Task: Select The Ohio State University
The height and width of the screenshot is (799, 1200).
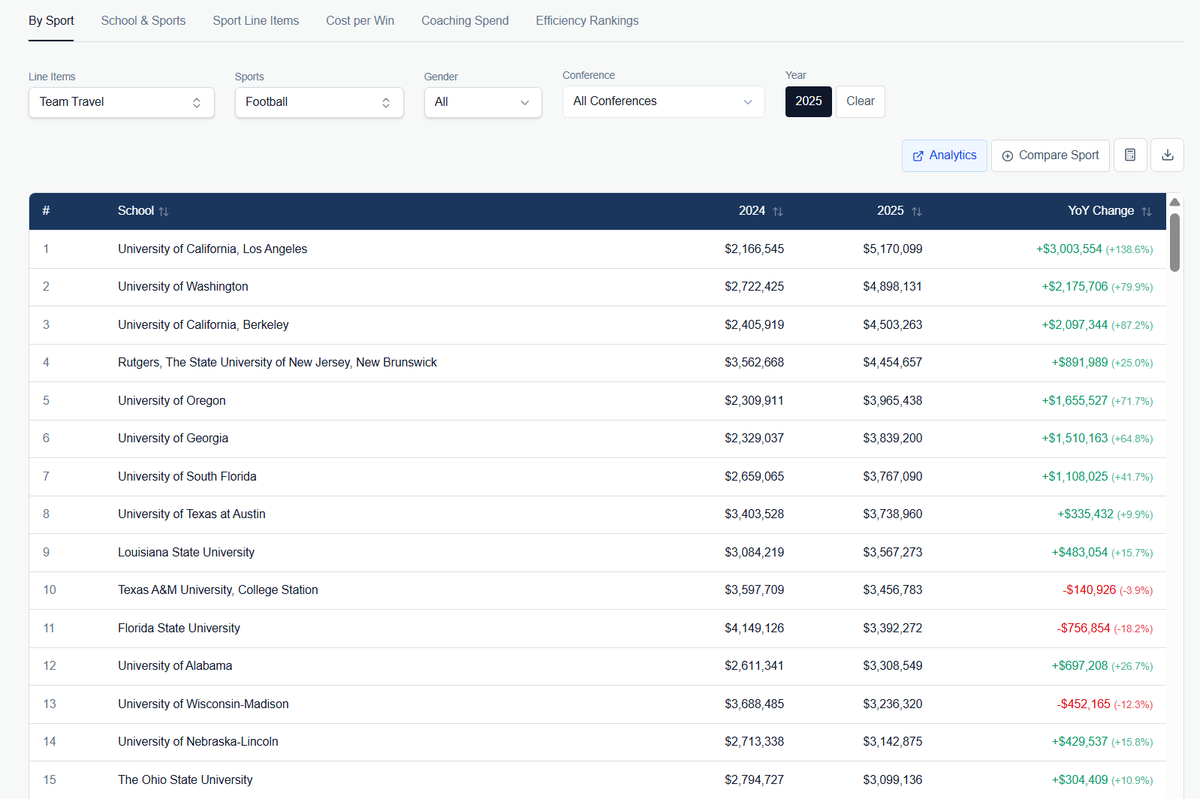Action: pos(185,780)
